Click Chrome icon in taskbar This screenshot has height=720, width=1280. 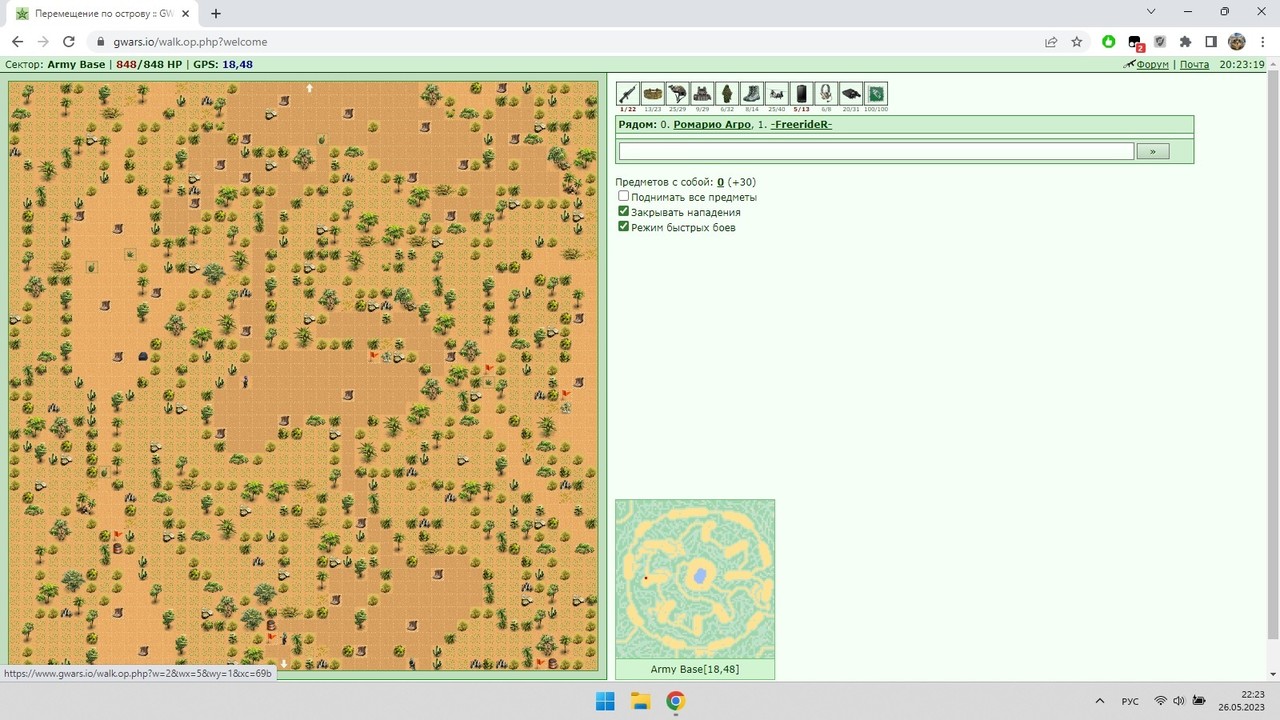[675, 701]
